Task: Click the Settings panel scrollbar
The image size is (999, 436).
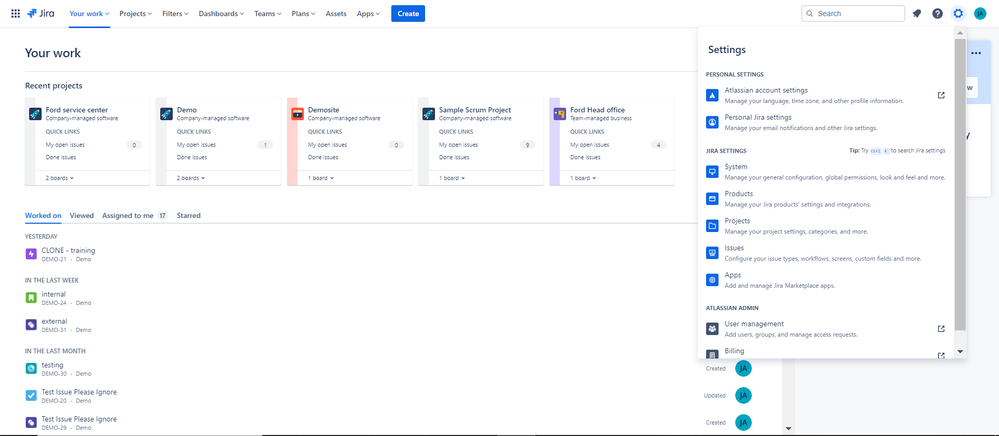Action: tap(960, 185)
